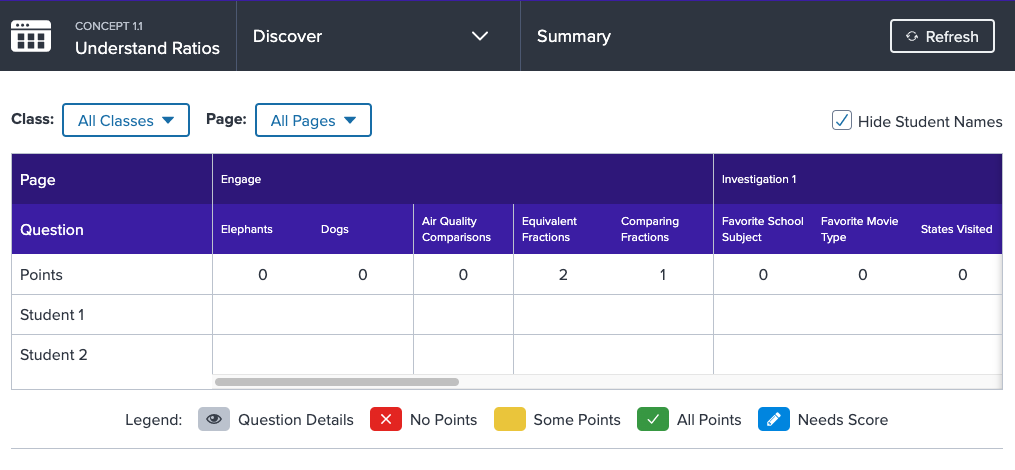
Task: Select the Student 1 row label
Action: point(52,315)
